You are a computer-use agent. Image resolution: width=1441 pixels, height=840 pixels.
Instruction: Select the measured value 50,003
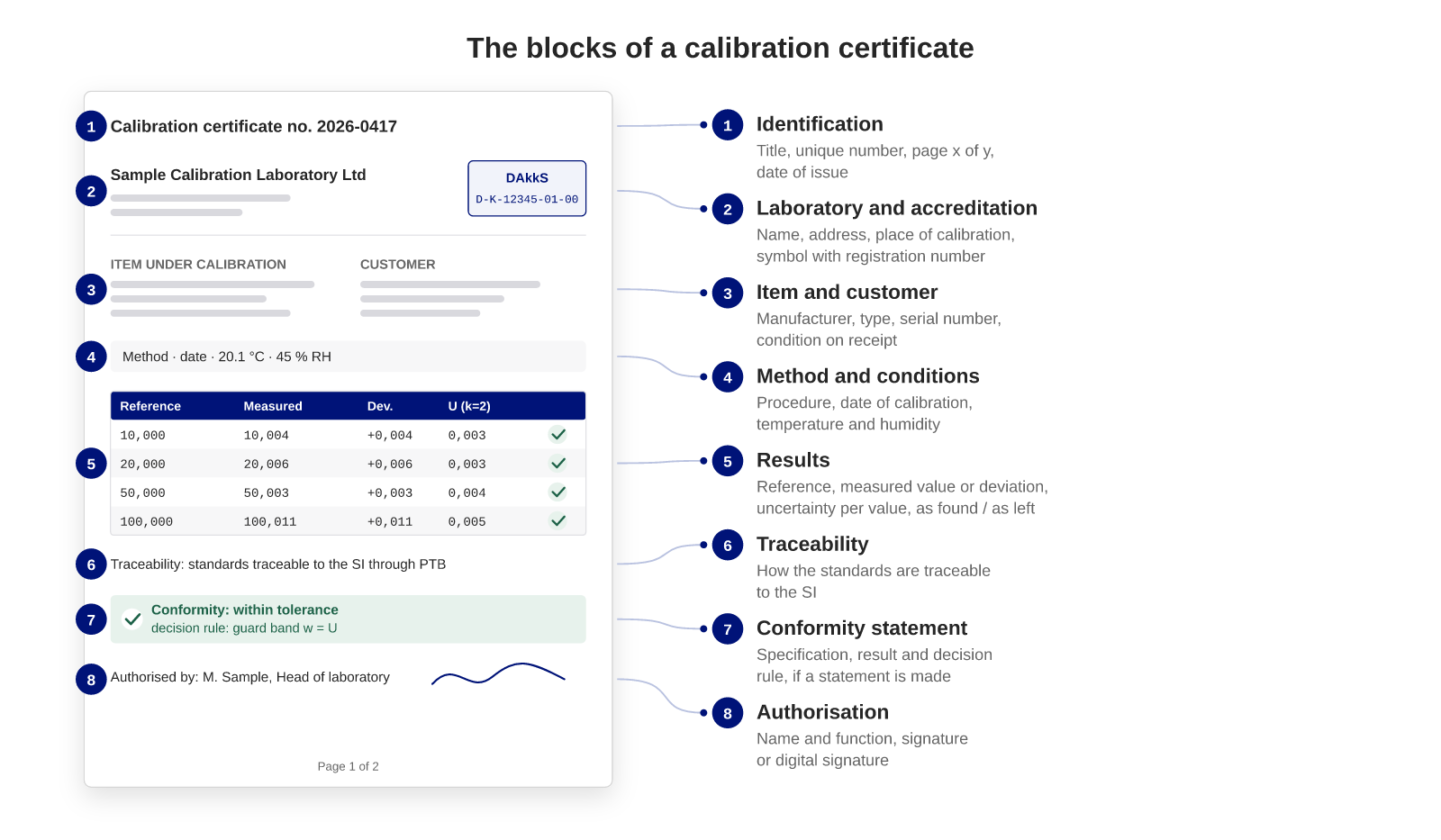(x=267, y=493)
